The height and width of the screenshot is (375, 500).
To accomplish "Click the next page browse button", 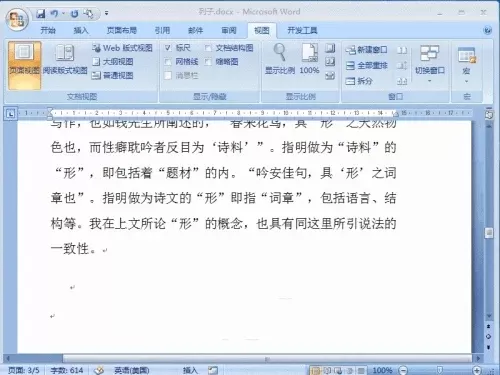I will (x=489, y=347).
